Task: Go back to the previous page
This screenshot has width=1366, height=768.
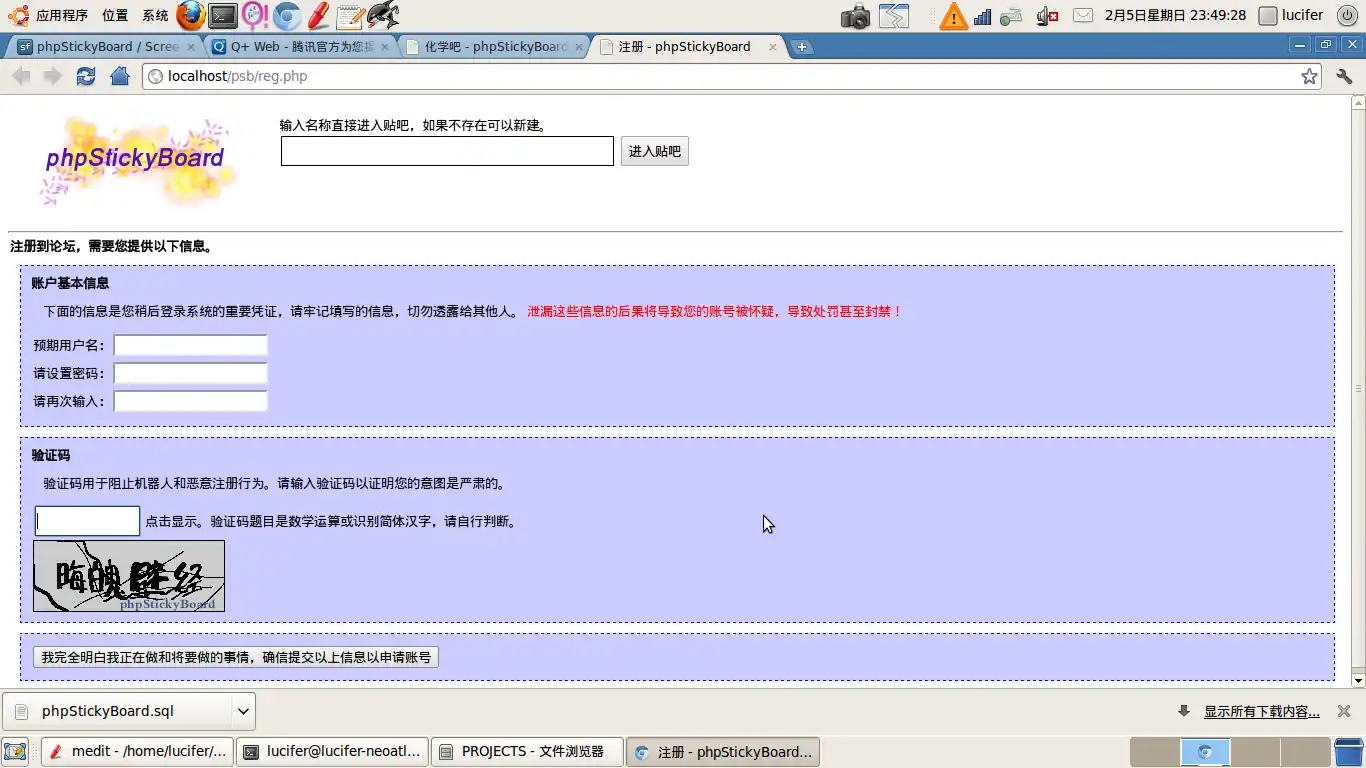Action: [x=21, y=76]
